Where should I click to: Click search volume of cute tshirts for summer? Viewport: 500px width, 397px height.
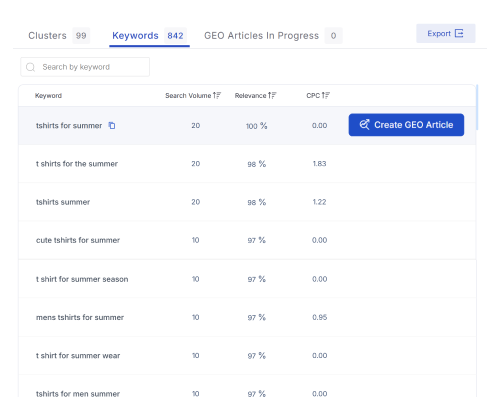pyautogui.click(x=196, y=240)
